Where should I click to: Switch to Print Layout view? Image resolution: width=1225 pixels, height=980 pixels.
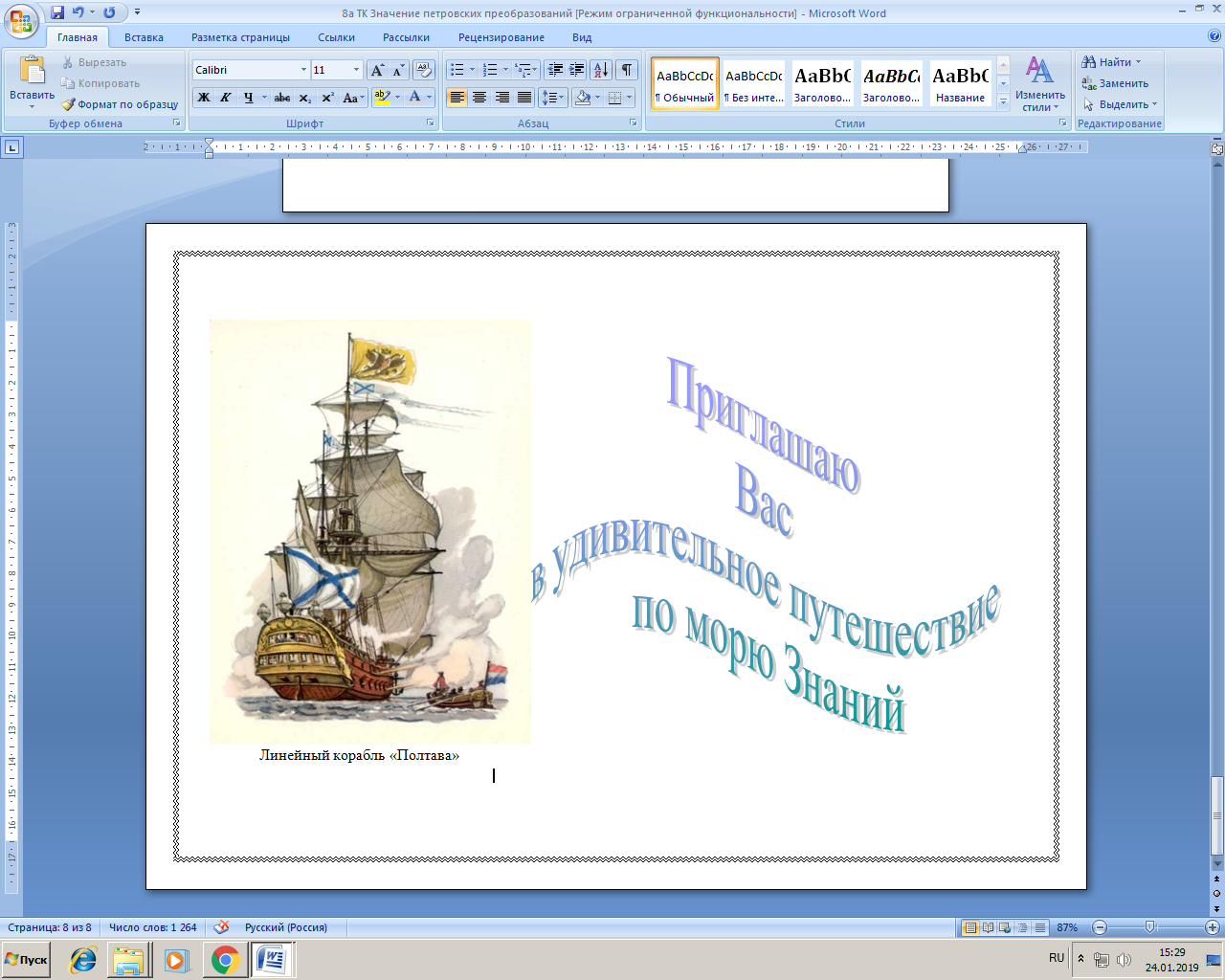click(970, 927)
